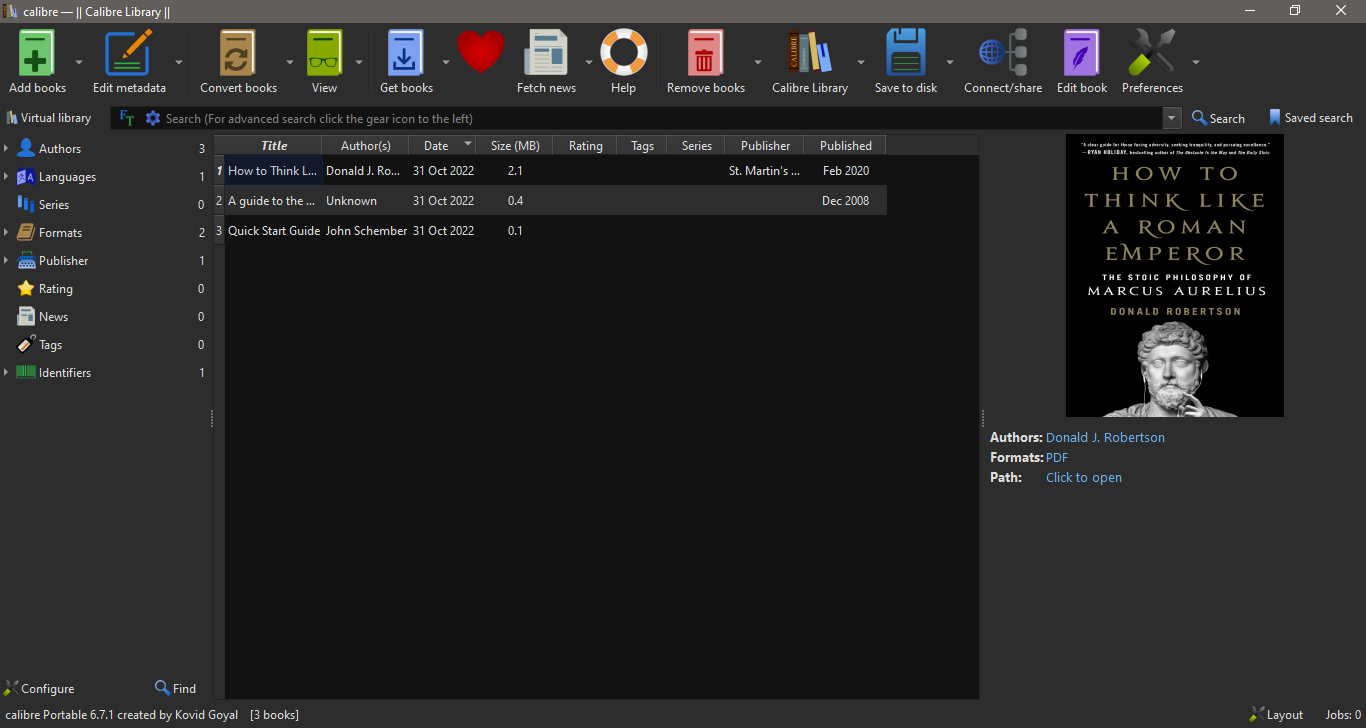Click Jobs: 0 indicator
Viewport: 1366px width, 728px height.
[1343, 714]
